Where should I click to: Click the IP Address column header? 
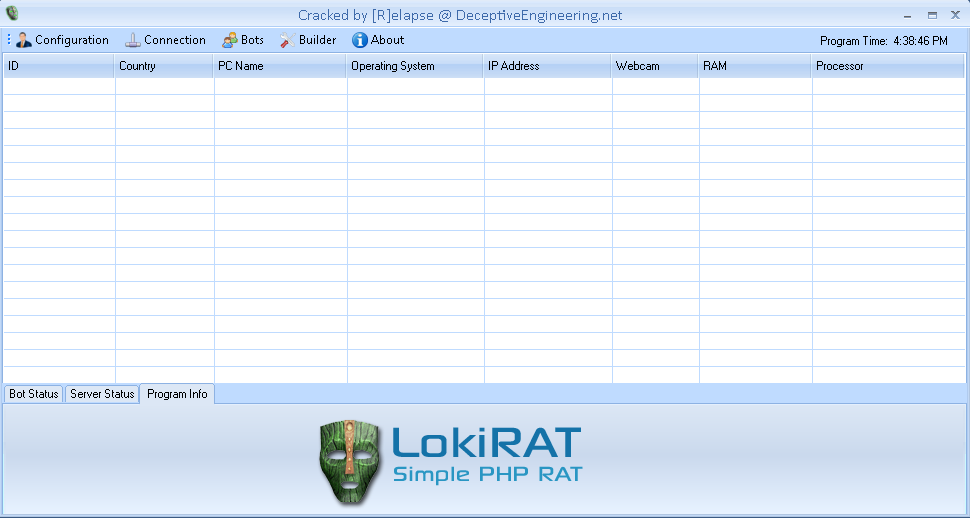coord(547,66)
